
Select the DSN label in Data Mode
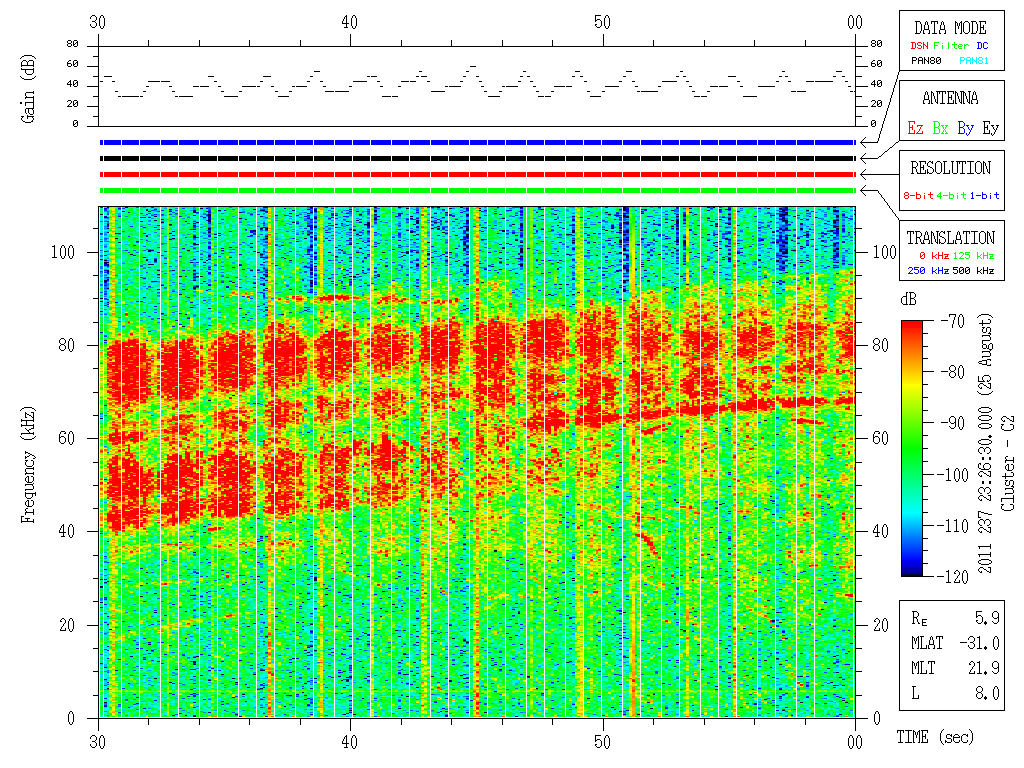point(917,45)
